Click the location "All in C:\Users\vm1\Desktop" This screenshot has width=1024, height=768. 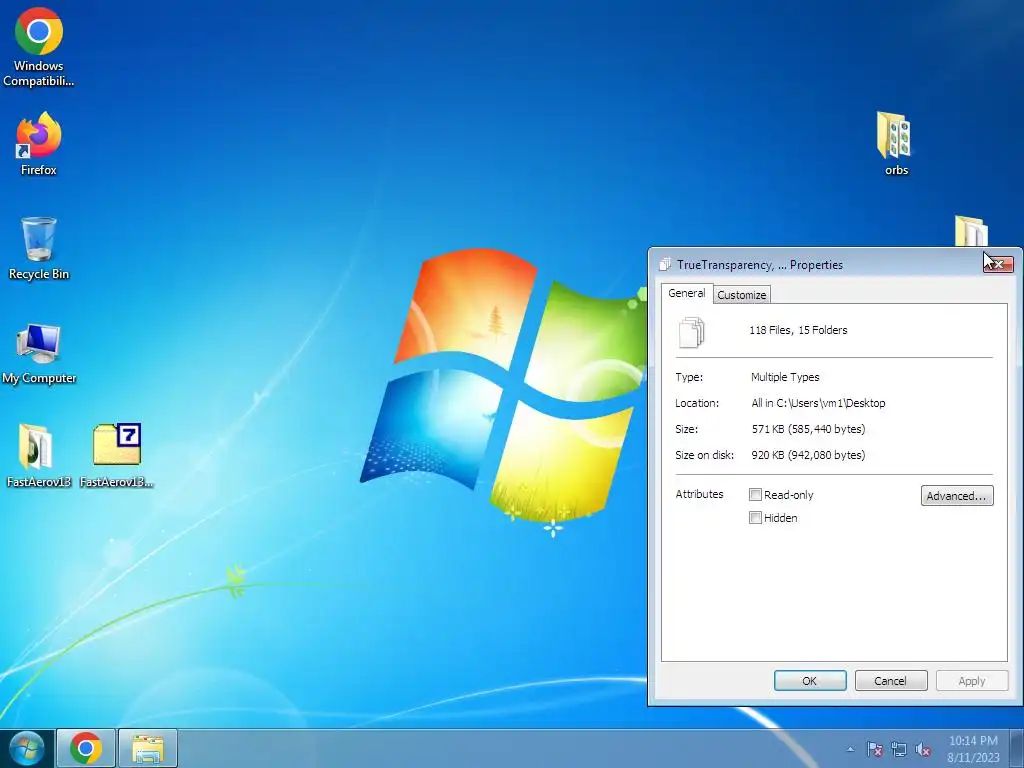[x=818, y=403]
